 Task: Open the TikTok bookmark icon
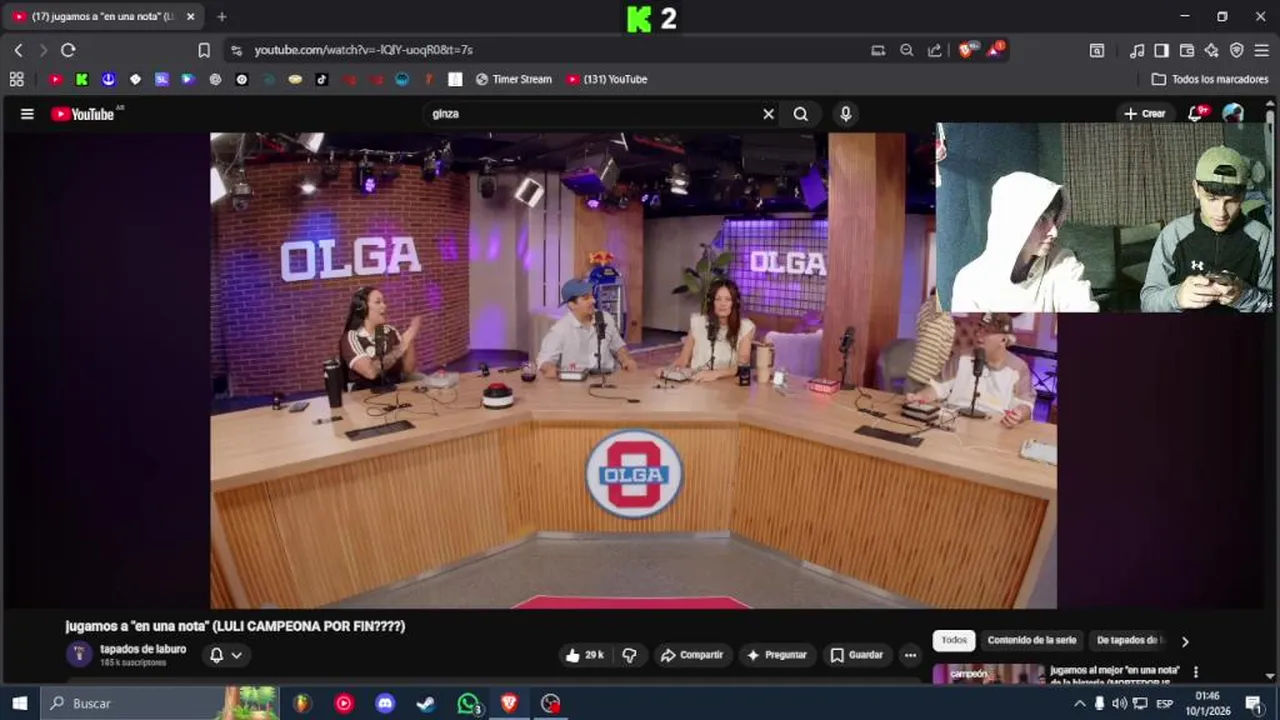321,79
